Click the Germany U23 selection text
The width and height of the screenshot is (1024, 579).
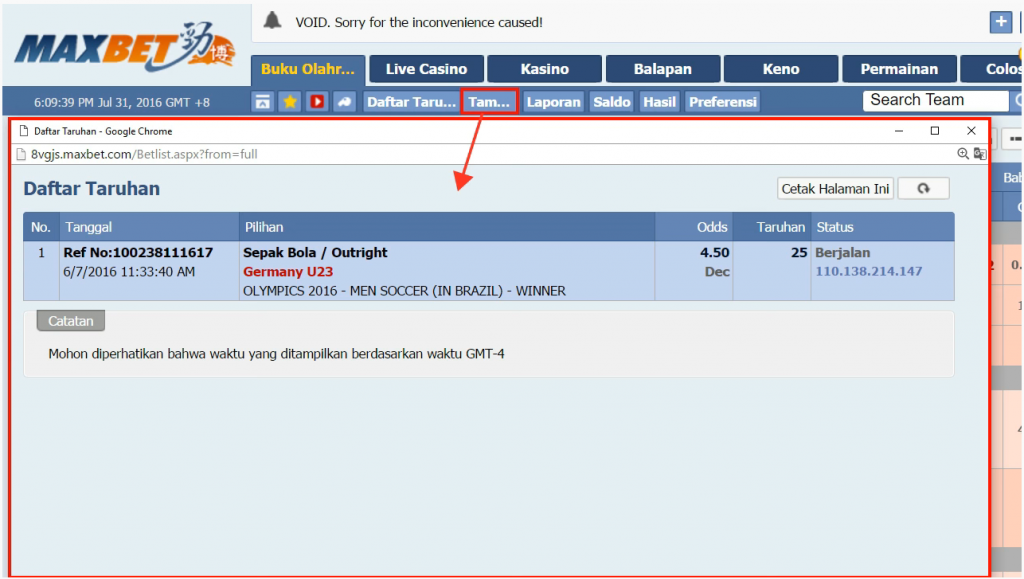(x=288, y=272)
